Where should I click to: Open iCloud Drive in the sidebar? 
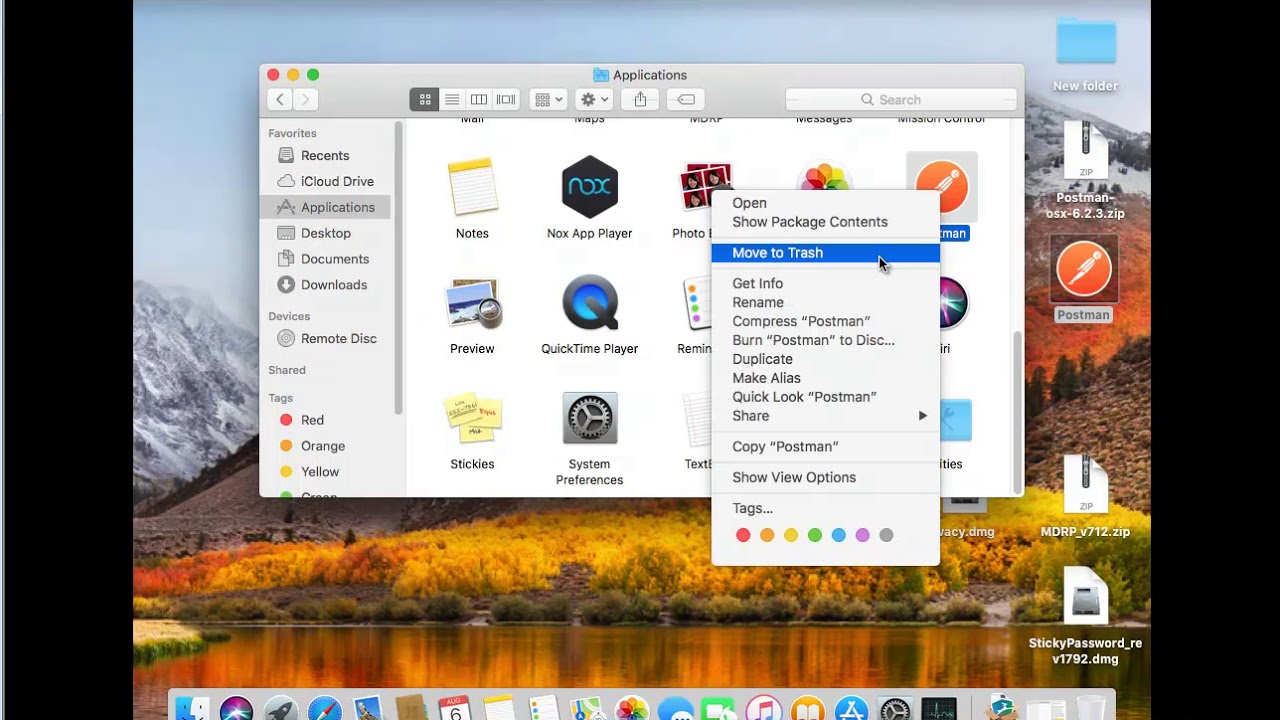pyautogui.click(x=324, y=181)
